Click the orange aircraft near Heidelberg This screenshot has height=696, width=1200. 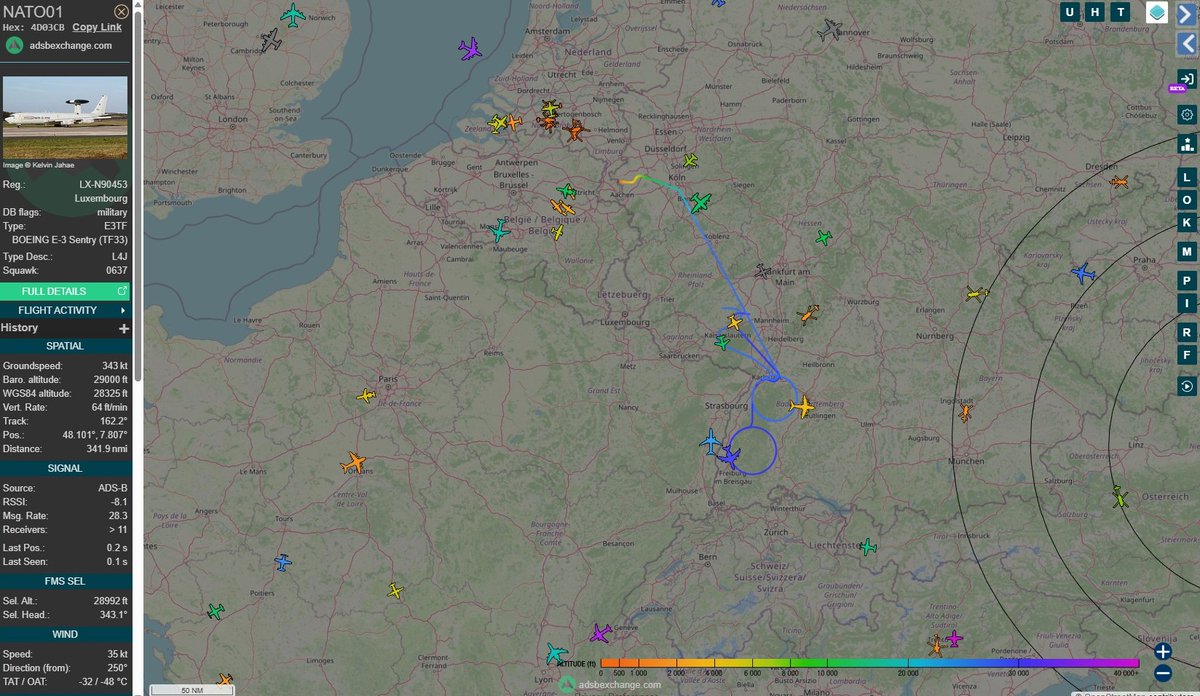(808, 316)
